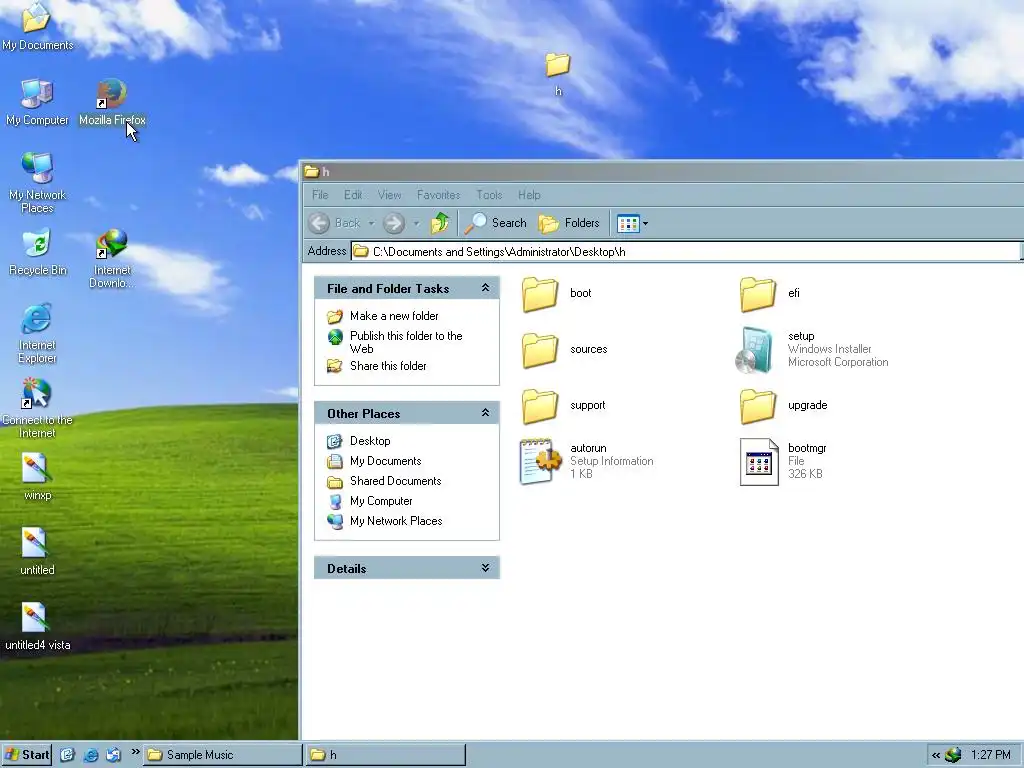Select the support folder
The image size is (1024, 768).
(564, 406)
